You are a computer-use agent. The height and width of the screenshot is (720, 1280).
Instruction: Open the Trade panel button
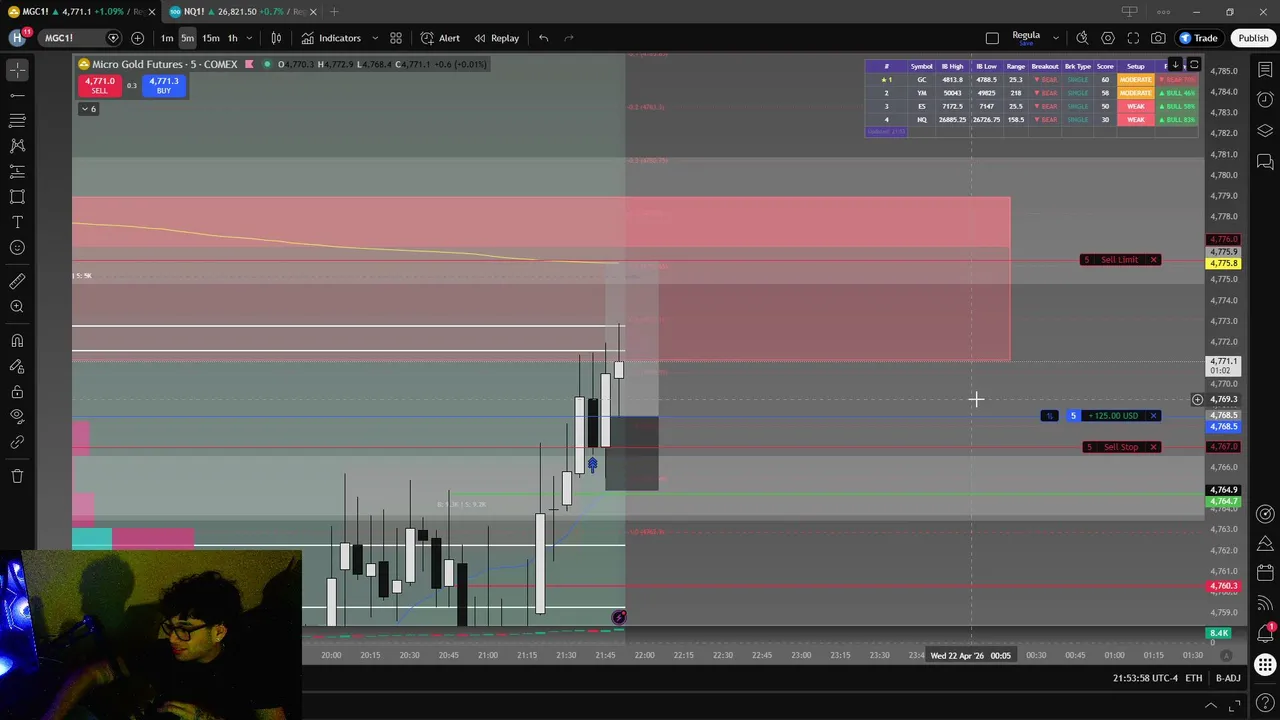pos(1198,38)
